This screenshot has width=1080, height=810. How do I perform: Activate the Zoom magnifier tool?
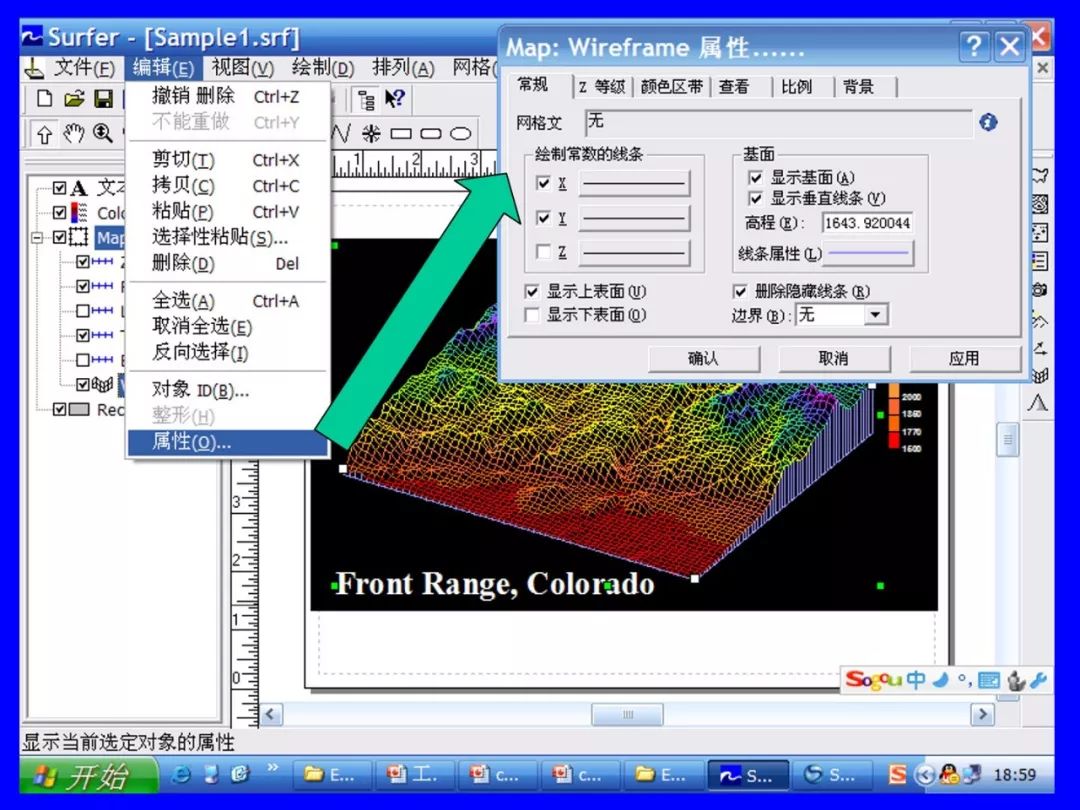coord(103,134)
